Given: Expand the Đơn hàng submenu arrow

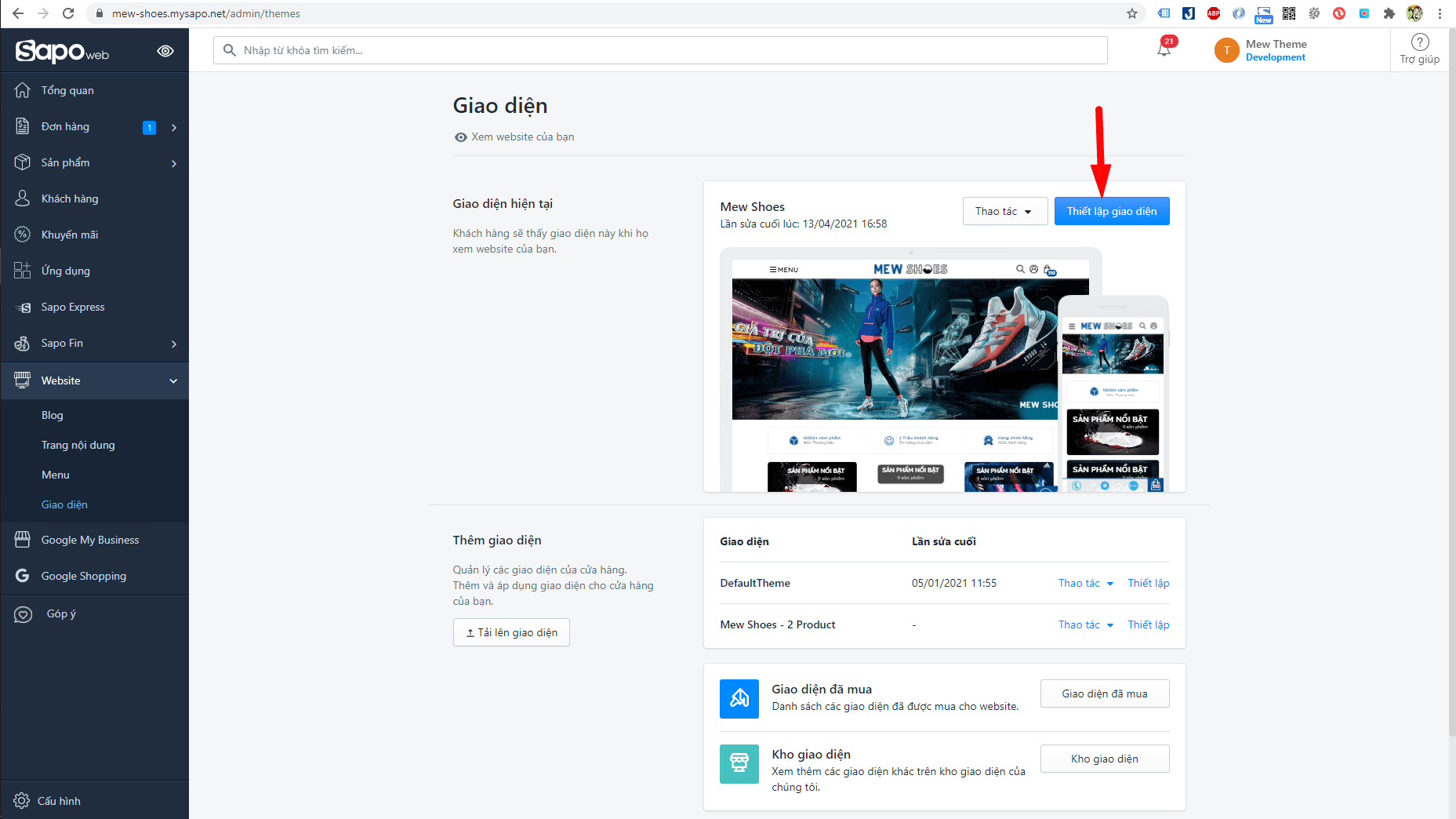Looking at the screenshot, I should [174, 127].
